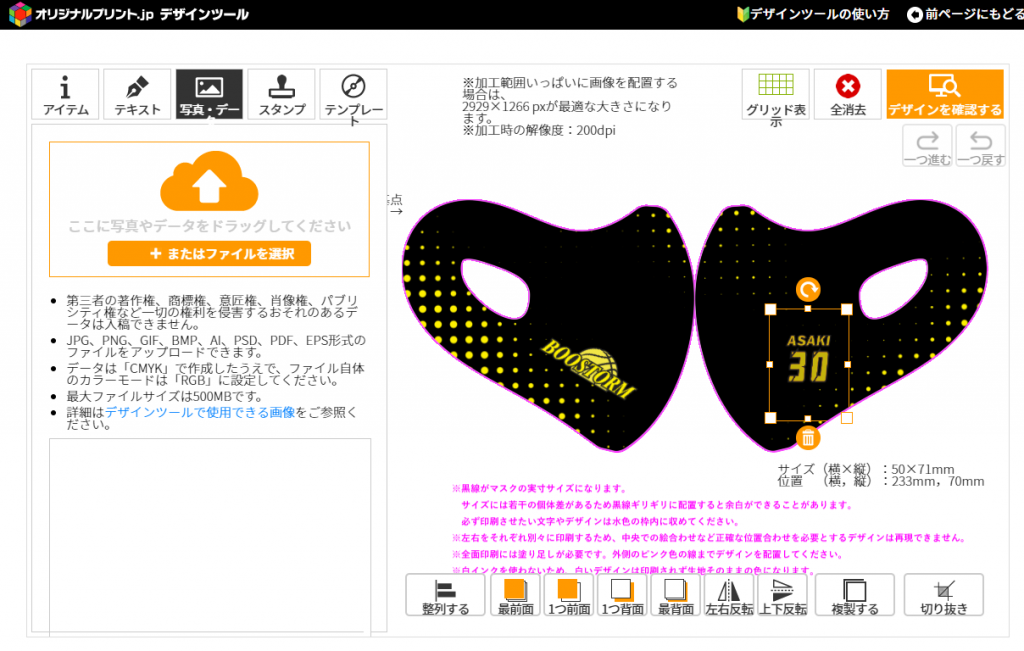Toggle グリッド表示 grid button
This screenshot has width=1024, height=651.
(x=776, y=95)
